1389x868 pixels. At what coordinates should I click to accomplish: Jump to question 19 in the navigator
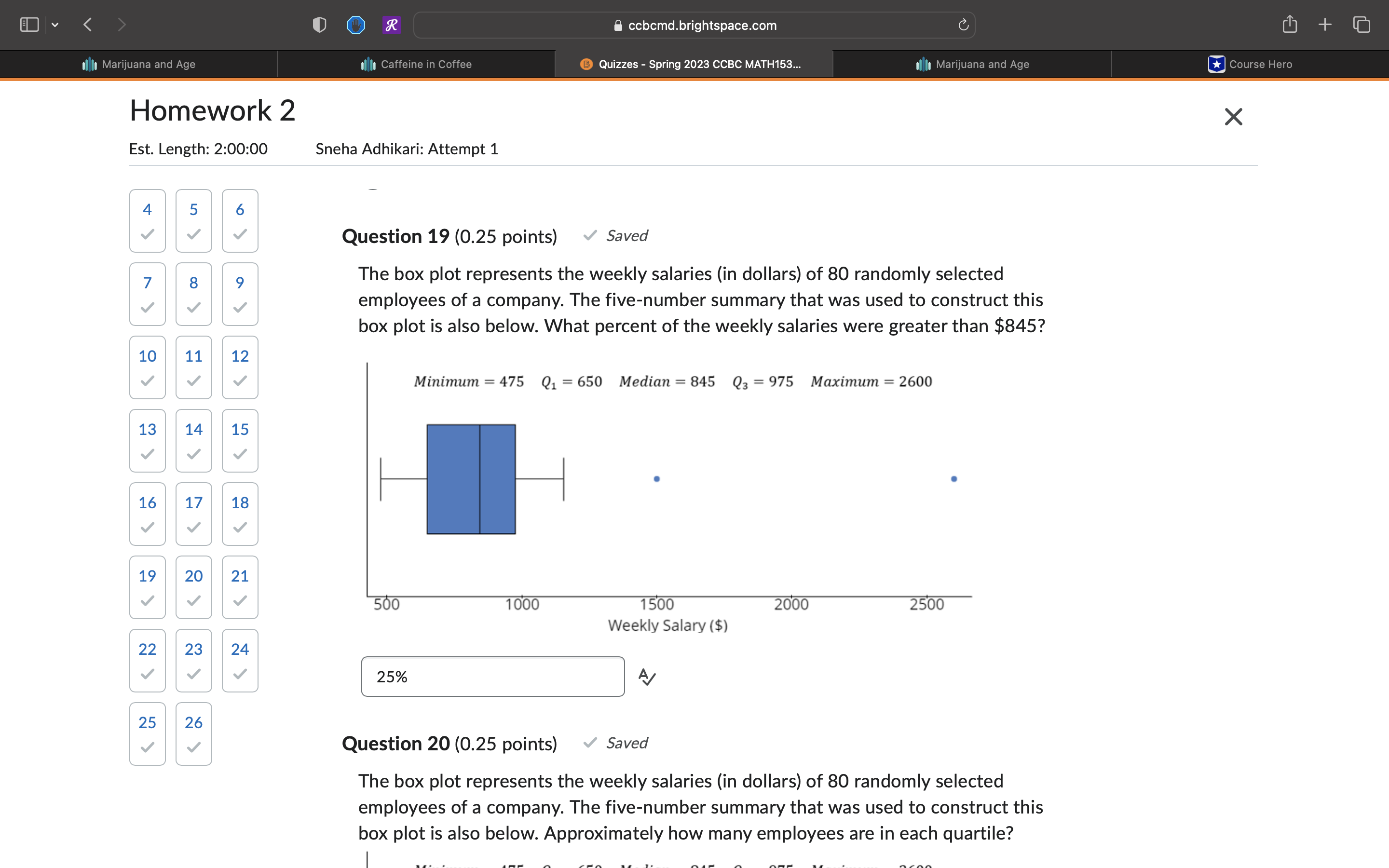[148, 587]
